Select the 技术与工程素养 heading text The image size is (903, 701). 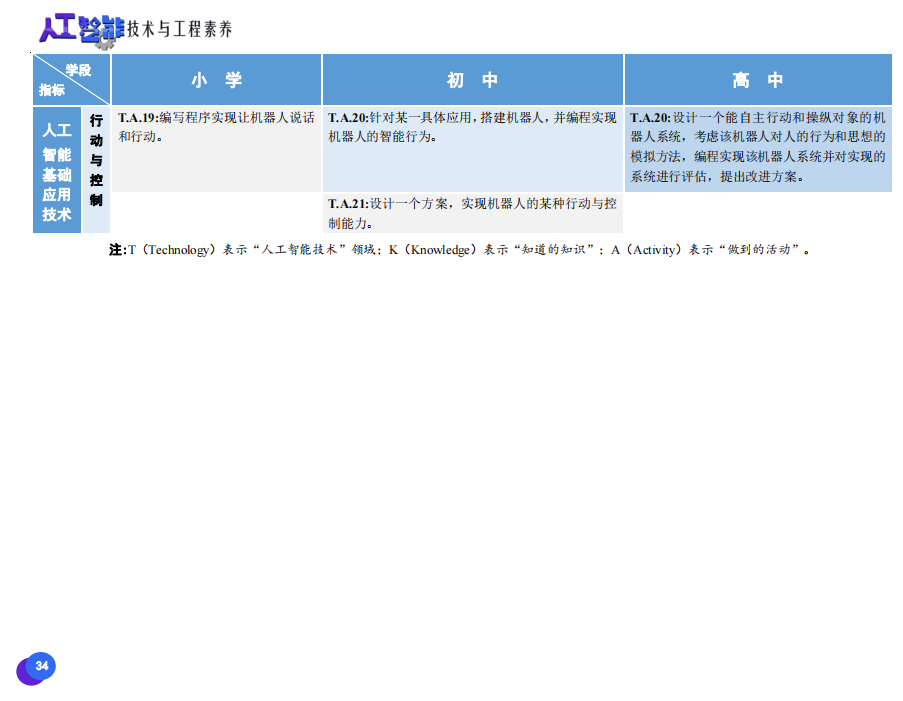[179, 30]
